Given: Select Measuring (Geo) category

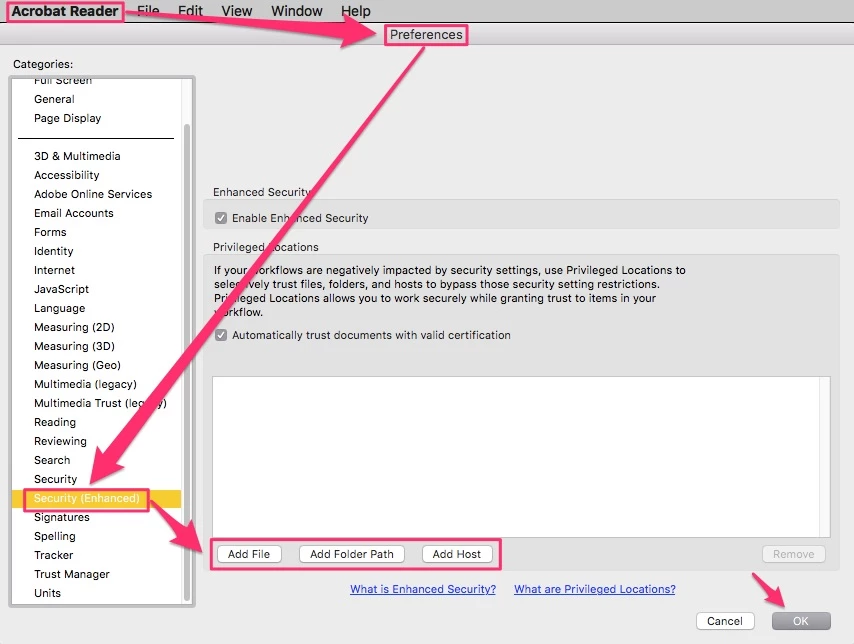Looking at the screenshot, I should [77, 366].
